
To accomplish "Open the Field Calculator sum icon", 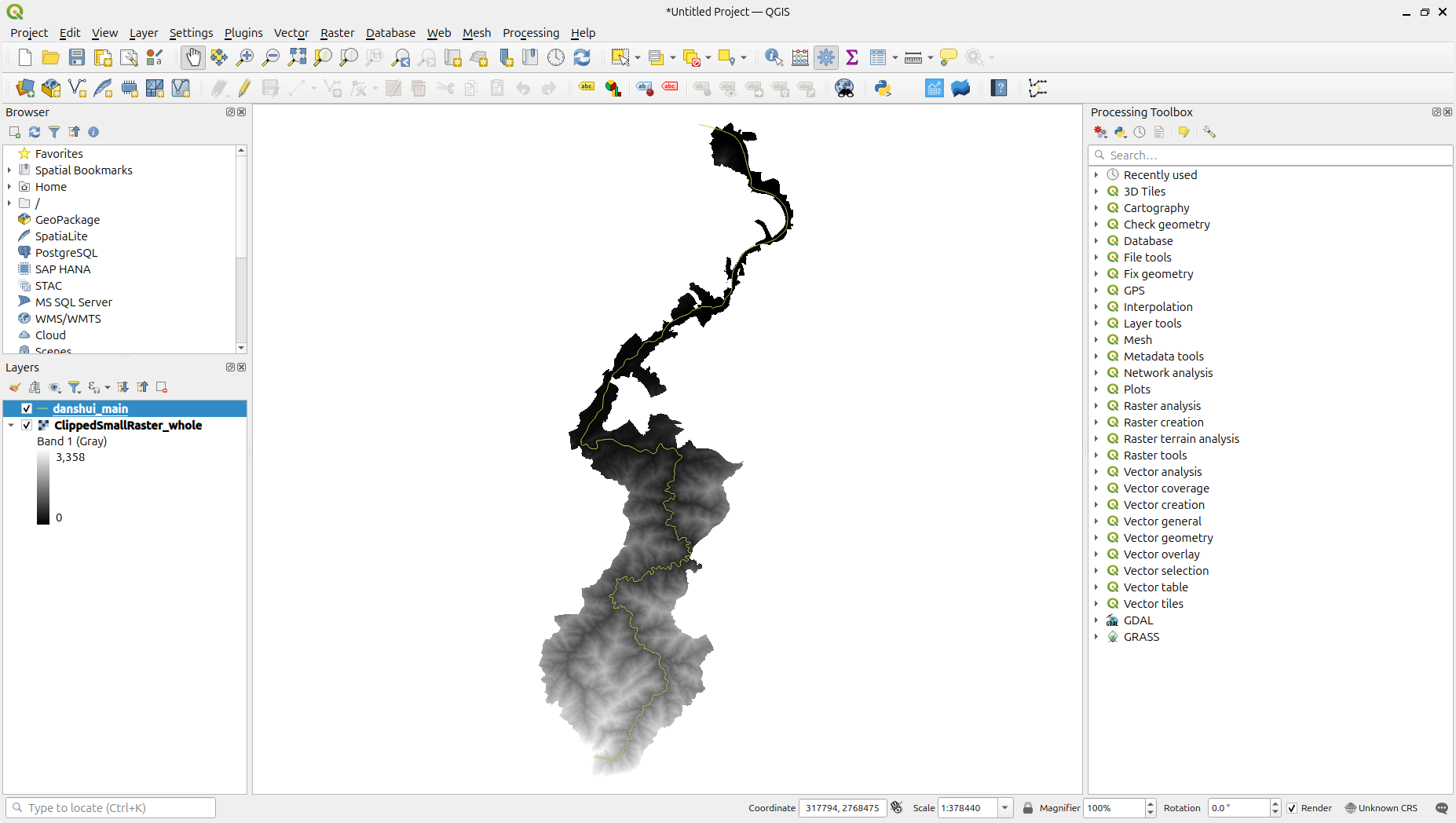I will 852,57.
